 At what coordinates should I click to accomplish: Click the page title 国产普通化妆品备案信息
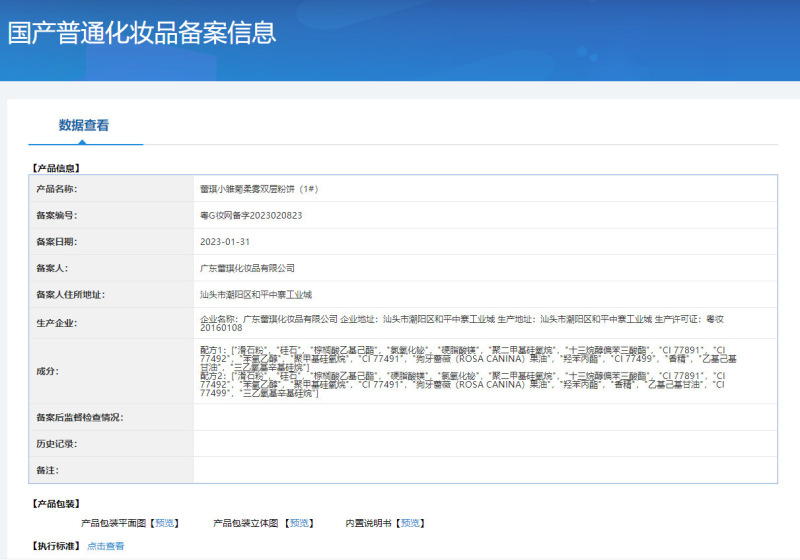tap(142, 33)
